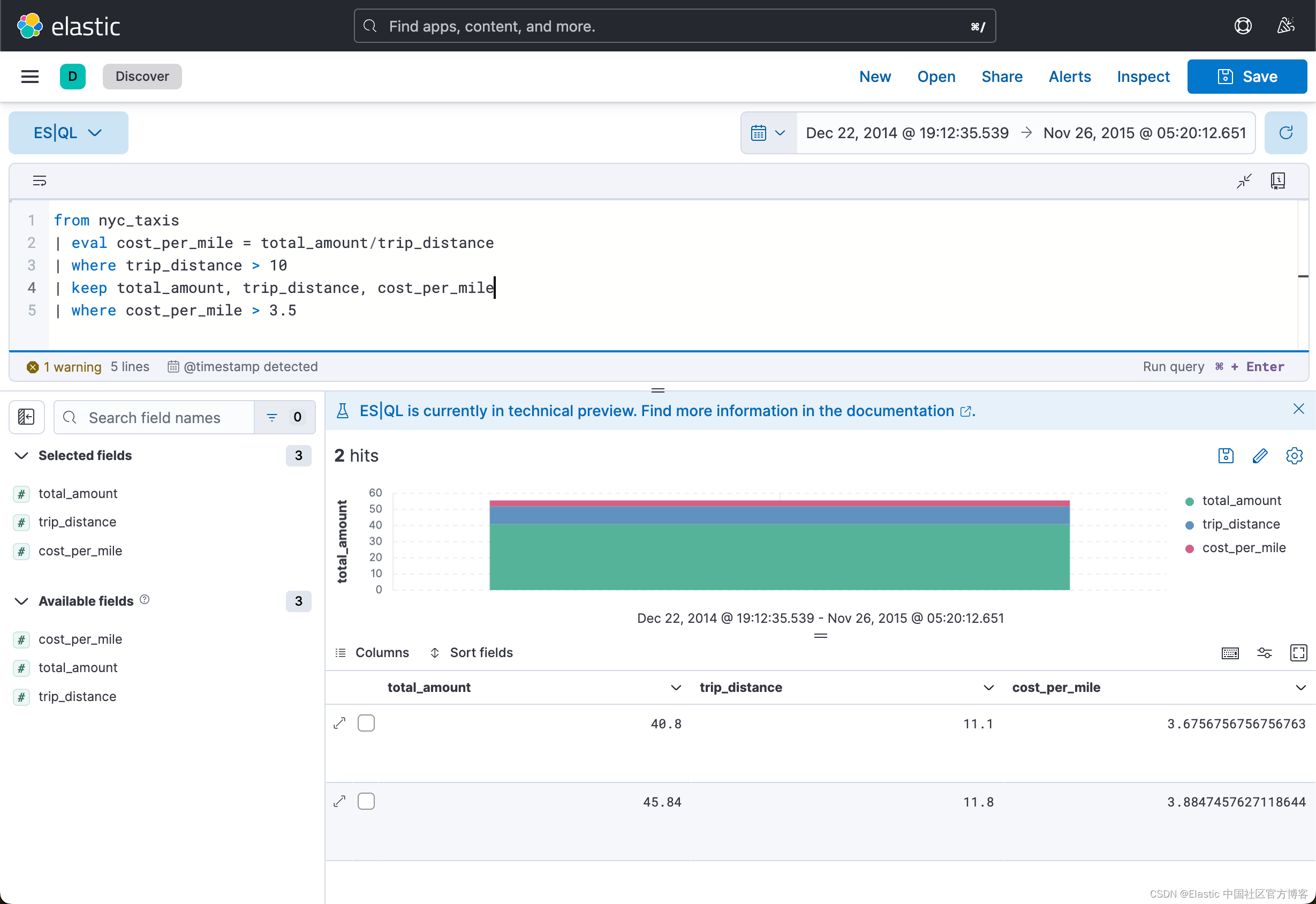This screenshot has height=904, width=1316.
Task: Click the trip_distance legend color dot
Action: click(1190, 524)
